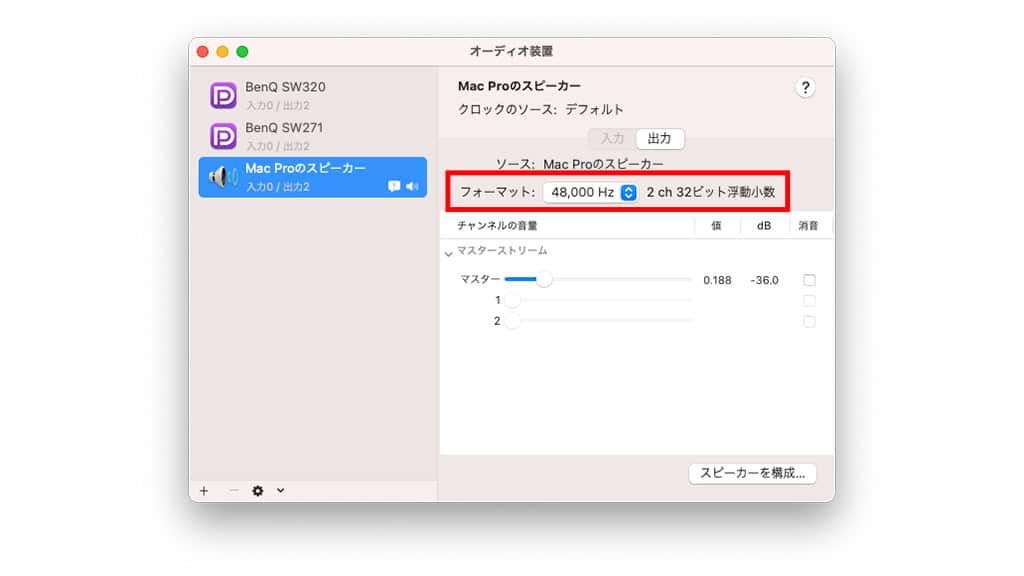Click the minus remove device button
Screen dimensions: 1024x576
coord(233,490)
